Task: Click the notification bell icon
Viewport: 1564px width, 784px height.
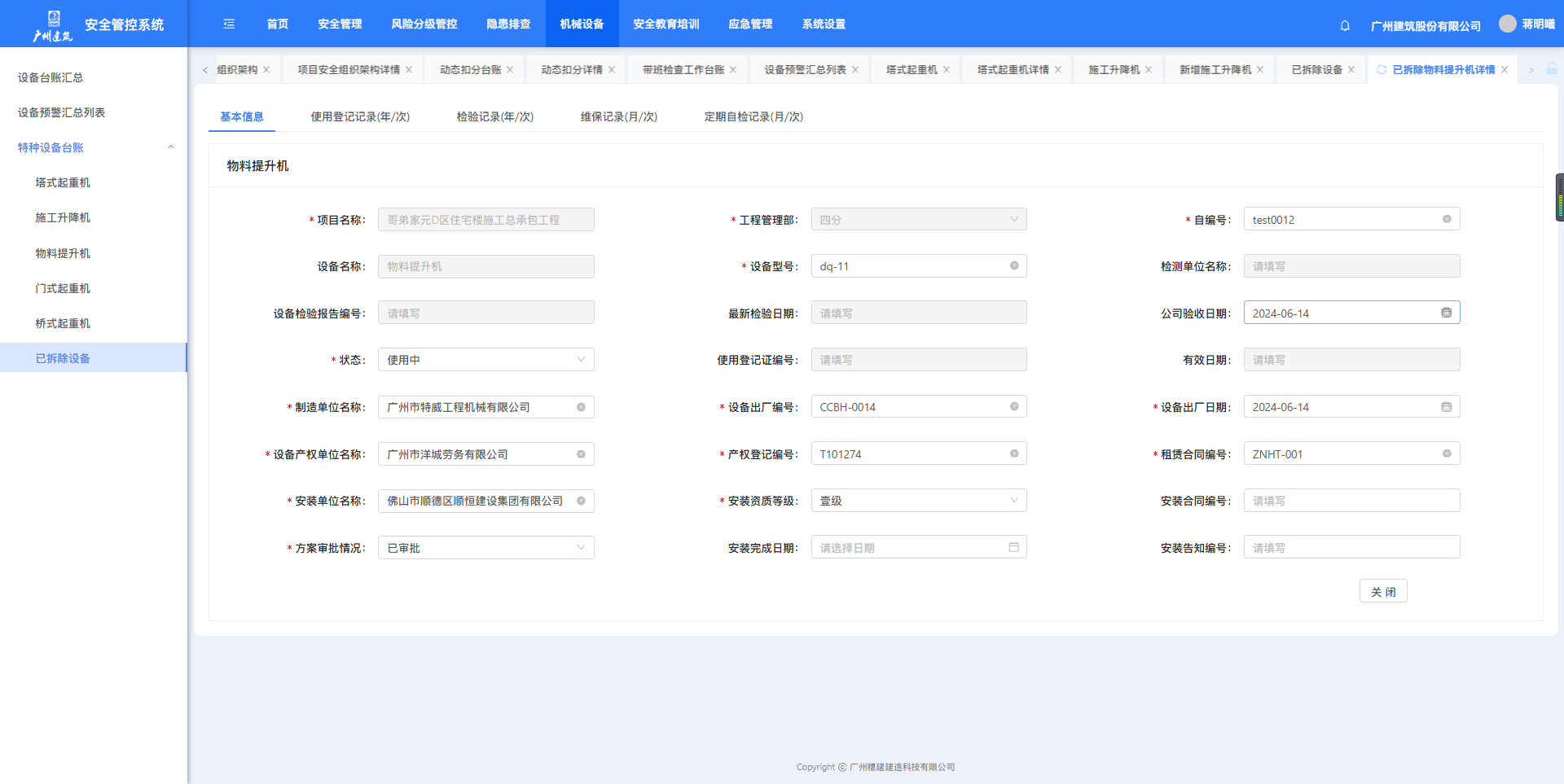Action: (x=1345, y=25)
